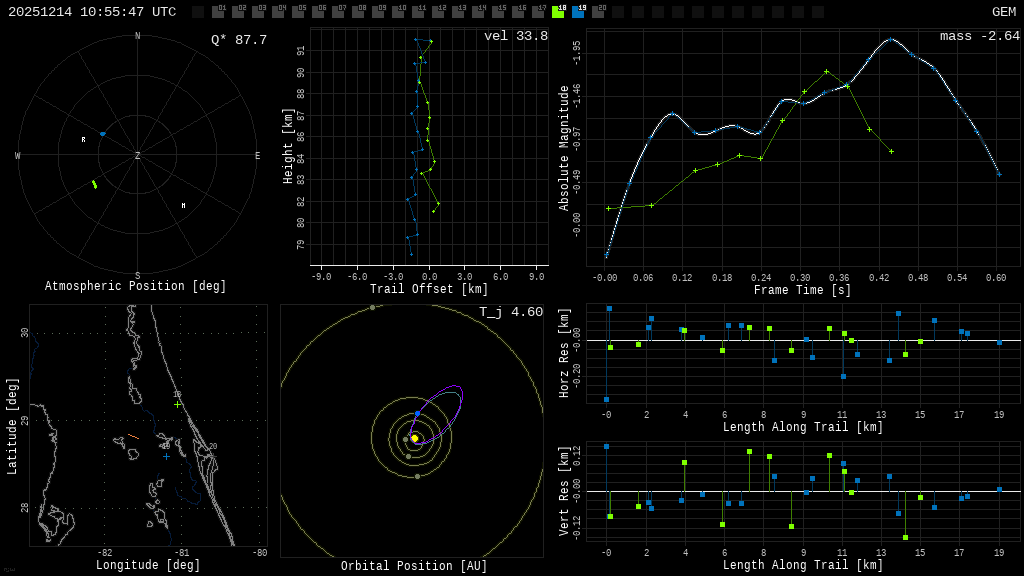Click the UTC timestamp at top left
1024x576 pixels.
click(x=92, y=12)
